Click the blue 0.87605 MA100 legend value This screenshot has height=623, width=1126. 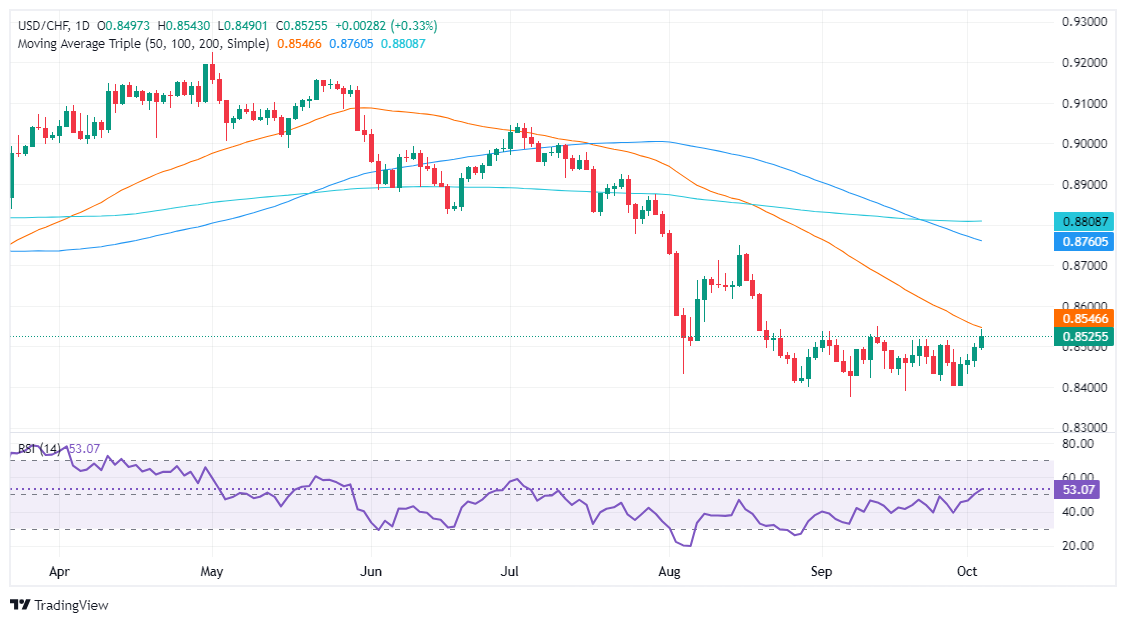pyautogui.click(x=351, y=44)
